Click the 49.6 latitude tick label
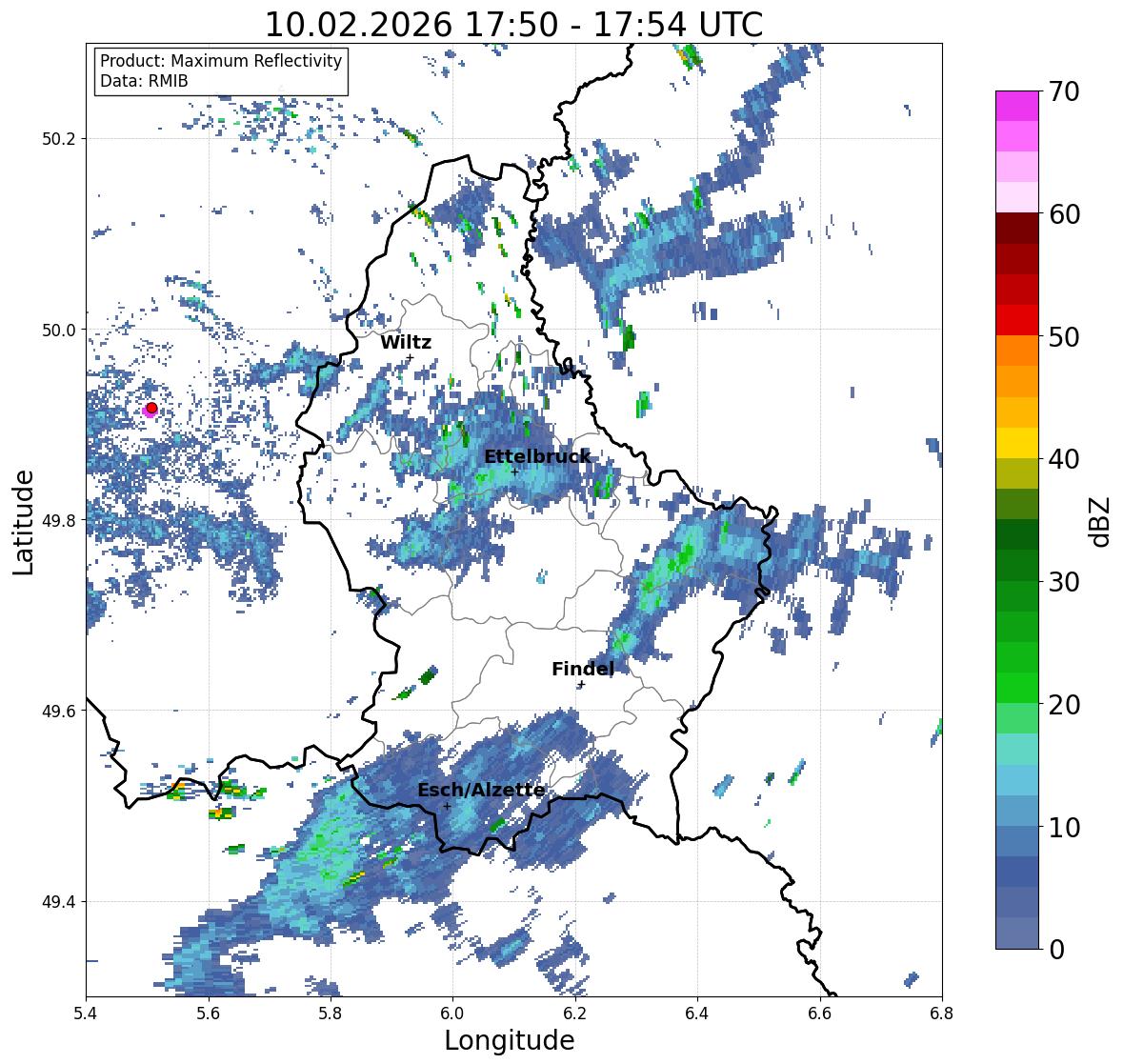 pos(59,711)
